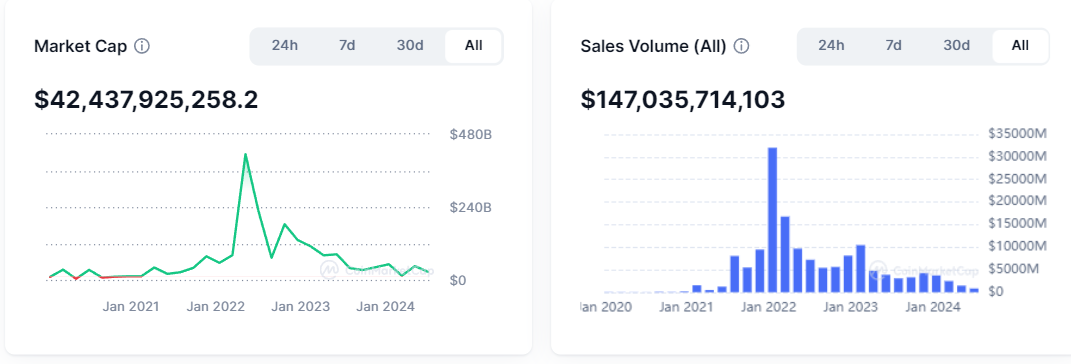Select the 30d tab on Market Cap
The image size is (1071, 364).
click(410, 46)
